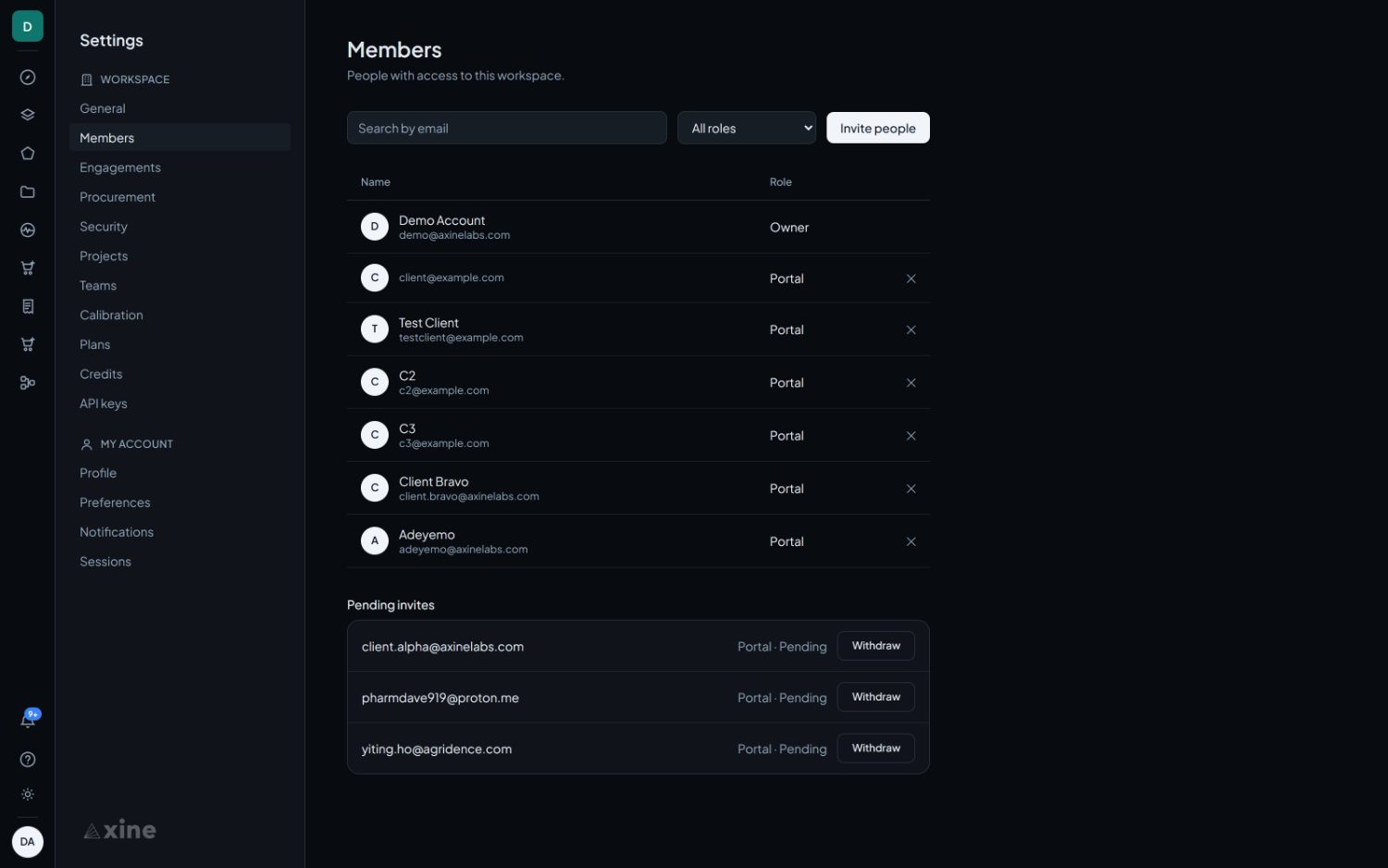Image resolution: width=1388 pixels, height=868 pixels.
Task: Open the Security settings page
Action: (x=180, y=227)
